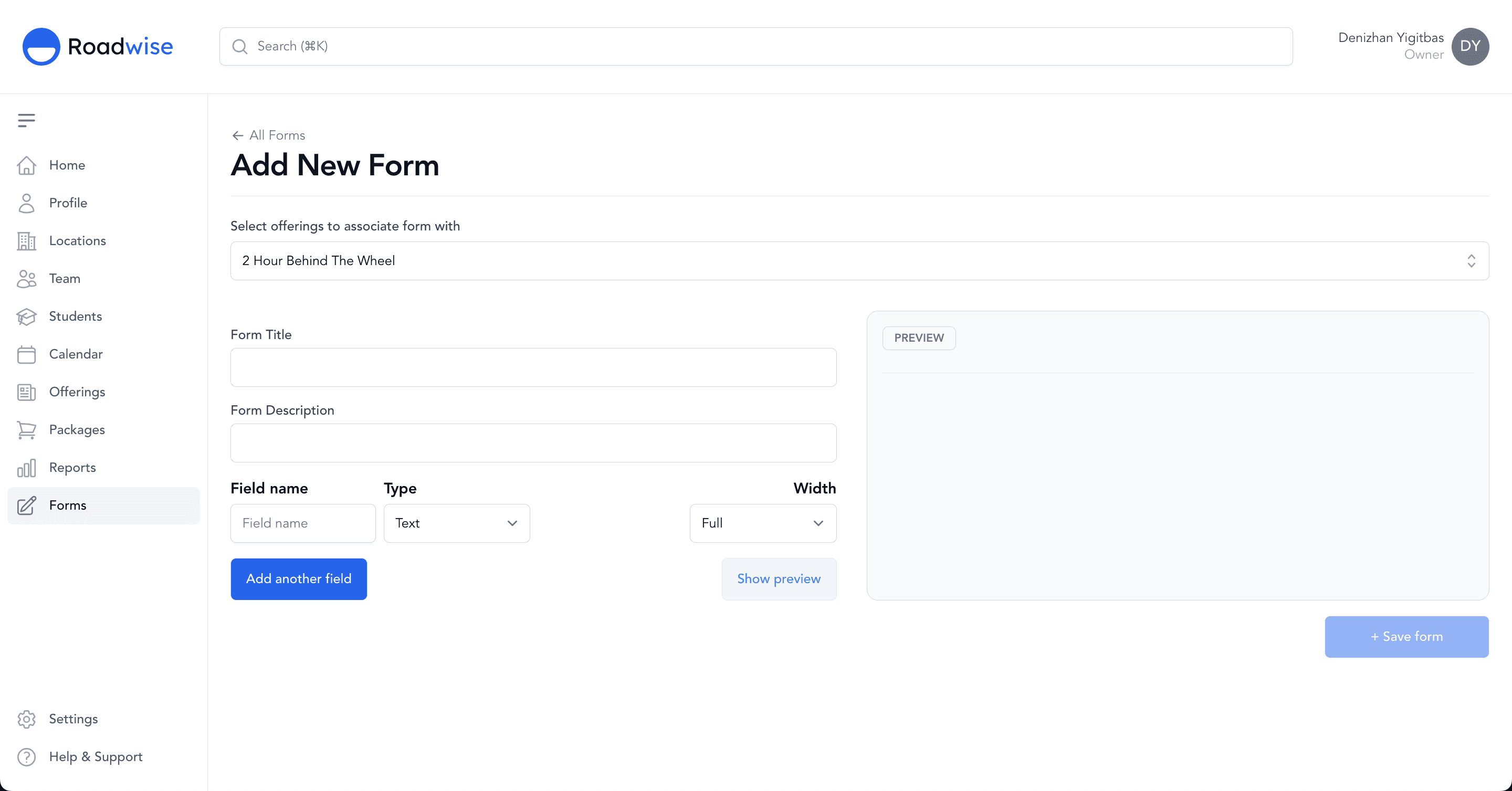Image resolution: width=1512 pixels, height=791 pixels.
Task: Click the Field name input field
Action: pyautogui.click(x=300, y=523)
